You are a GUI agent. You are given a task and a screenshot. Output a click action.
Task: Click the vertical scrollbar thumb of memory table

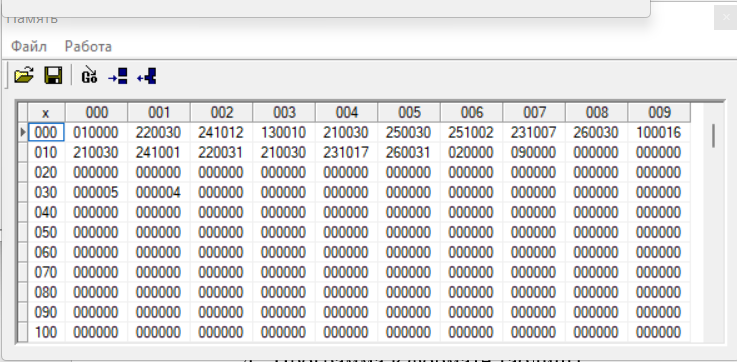[713, 135]
